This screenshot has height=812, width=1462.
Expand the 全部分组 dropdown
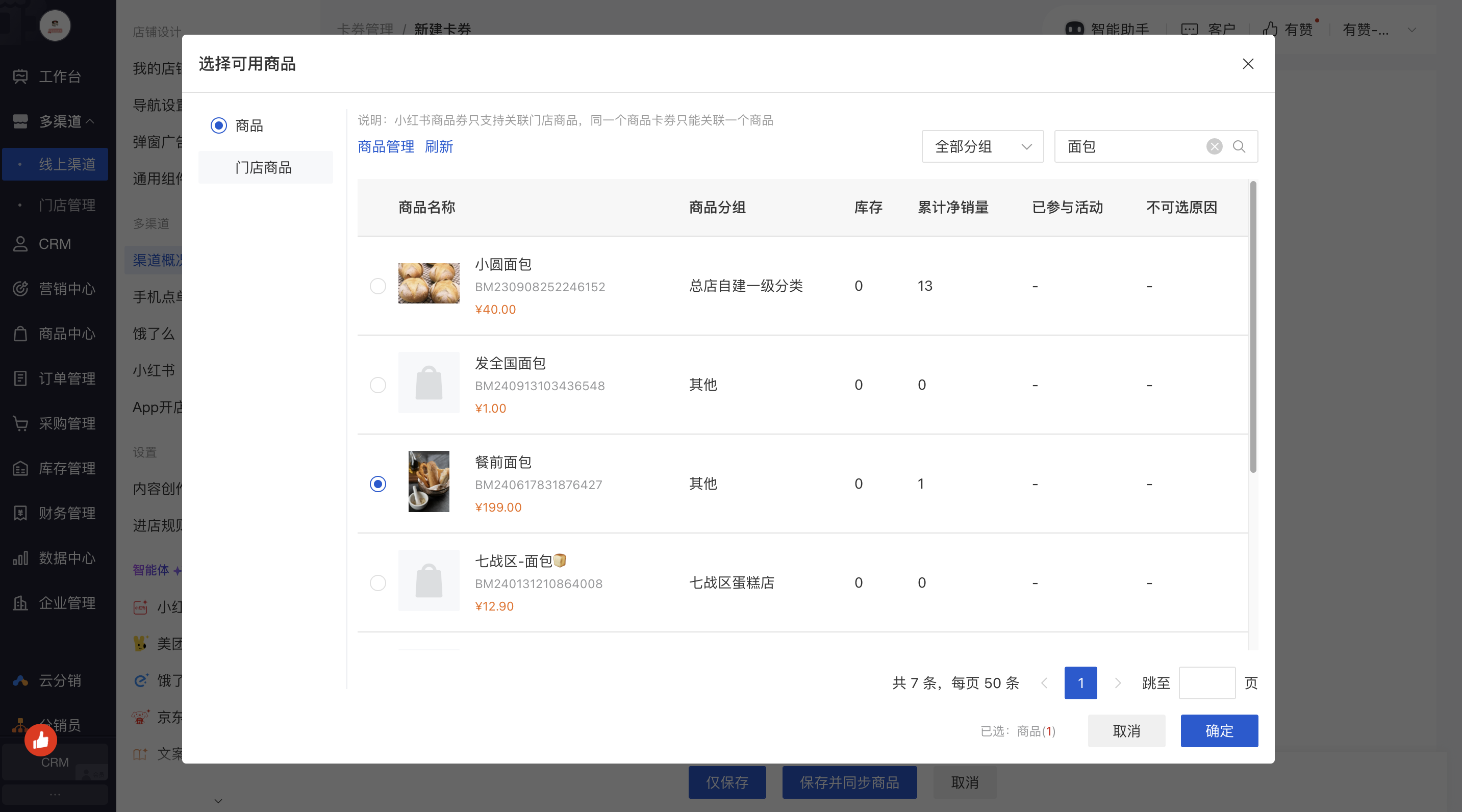point(982,146)
